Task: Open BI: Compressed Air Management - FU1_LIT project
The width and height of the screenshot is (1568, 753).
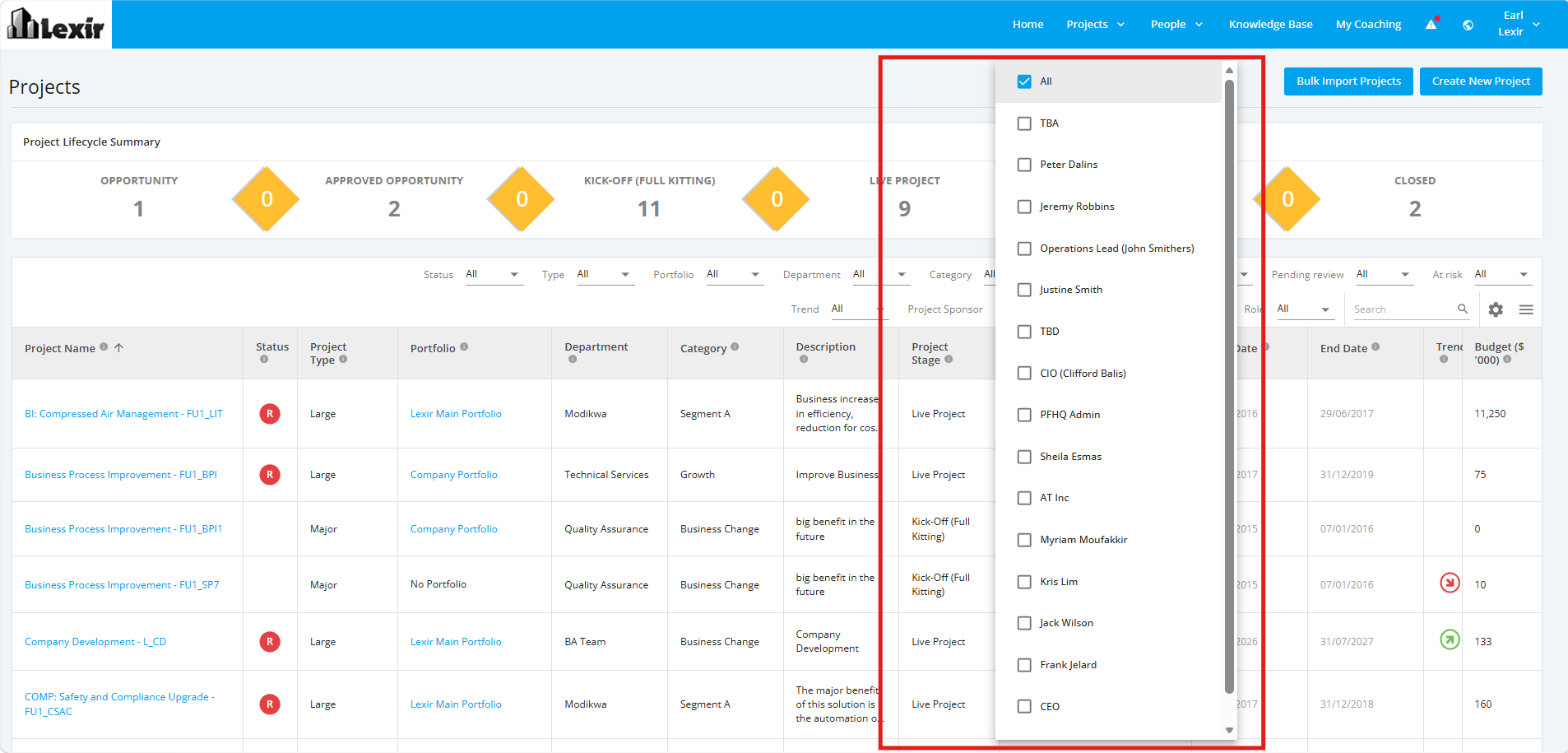Action: click(123, 414)
